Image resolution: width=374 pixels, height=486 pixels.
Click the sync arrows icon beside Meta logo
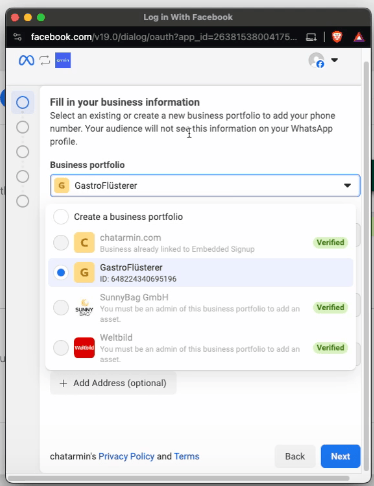click(45, 60)
